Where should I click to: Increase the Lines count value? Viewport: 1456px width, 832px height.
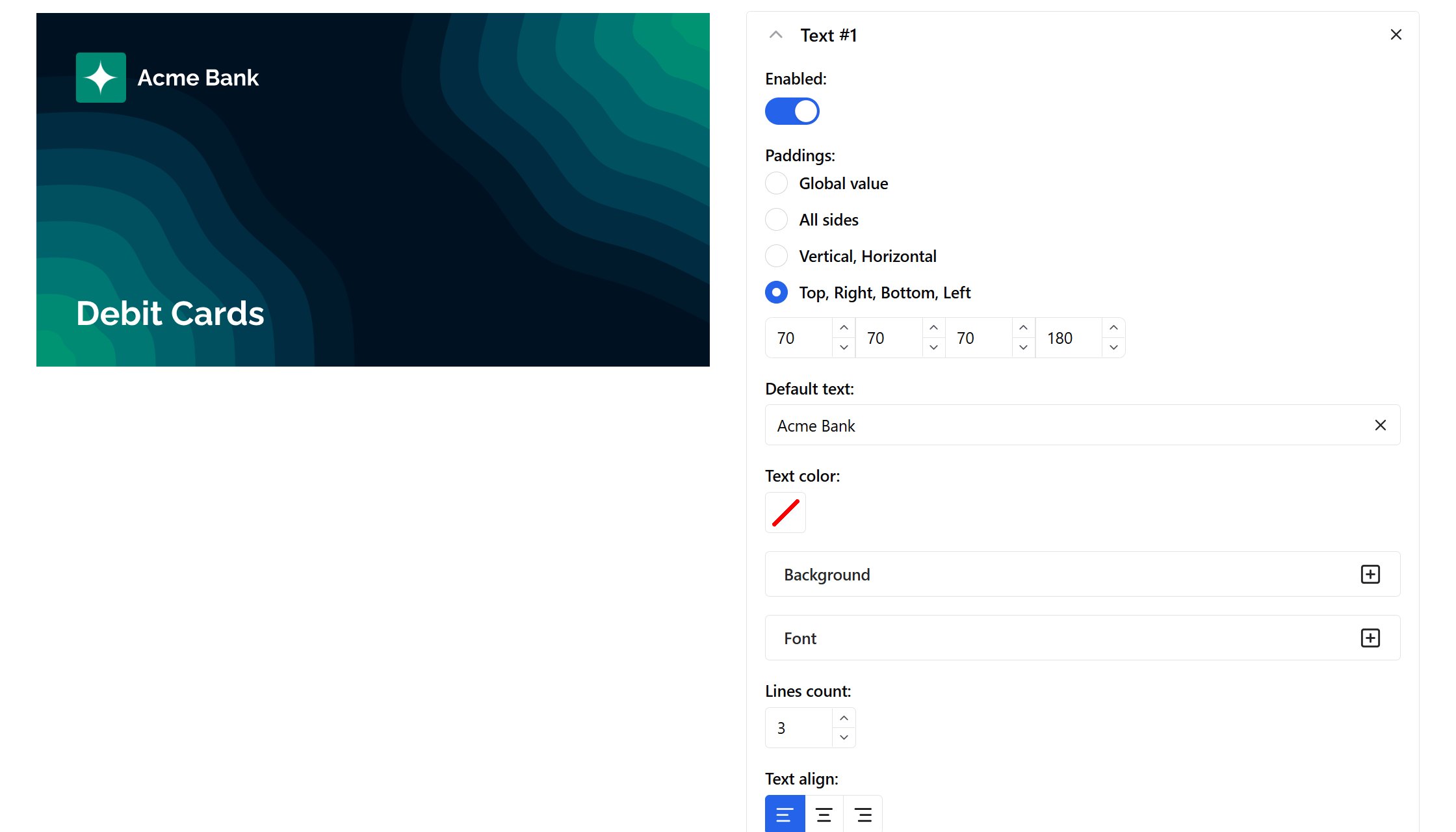coord(844,718)
